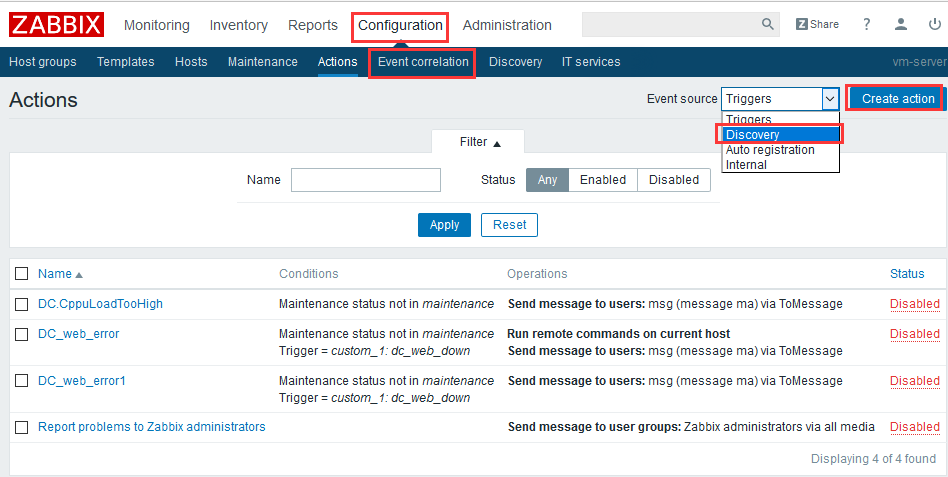The height and width of the screenshot is (477, 948).
Task: Click the Operations column header
Action: click(537, 273)
